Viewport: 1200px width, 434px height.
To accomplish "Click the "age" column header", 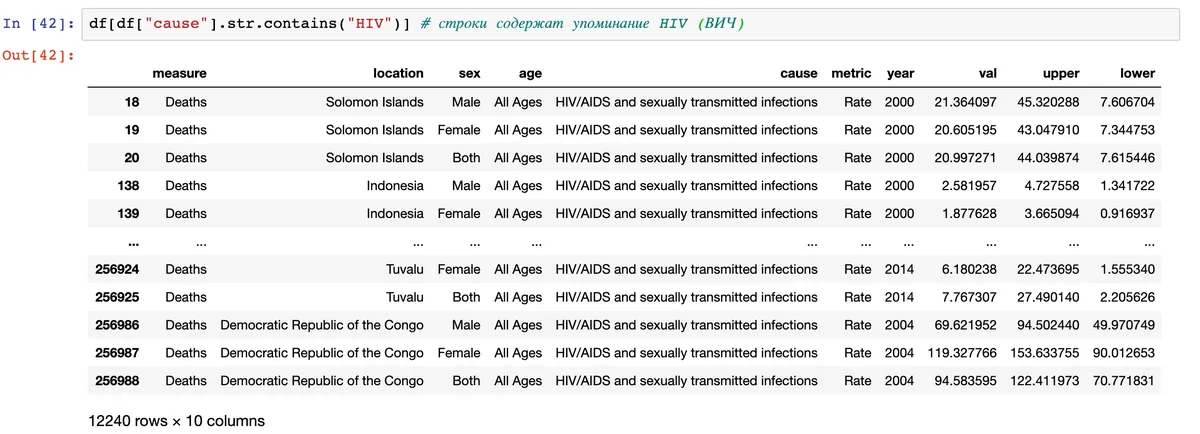I will pos(530,73).
